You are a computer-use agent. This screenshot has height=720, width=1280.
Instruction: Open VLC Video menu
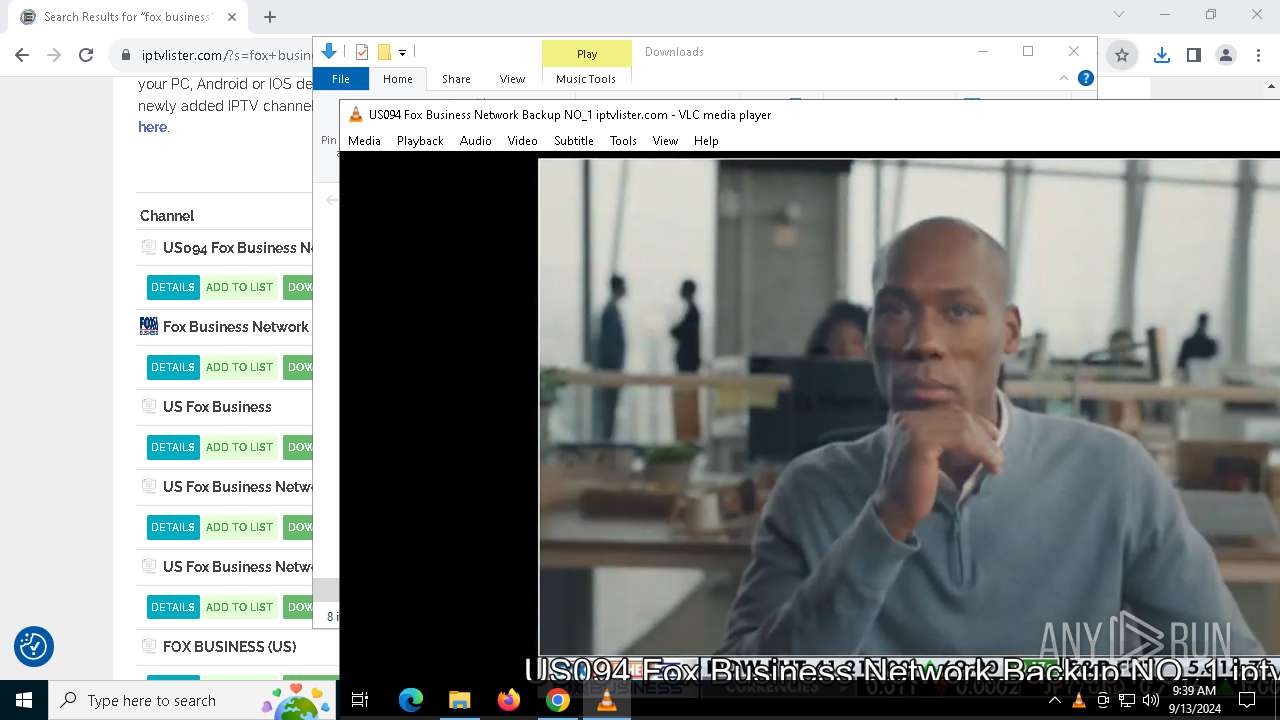click(x=522, y=141)
